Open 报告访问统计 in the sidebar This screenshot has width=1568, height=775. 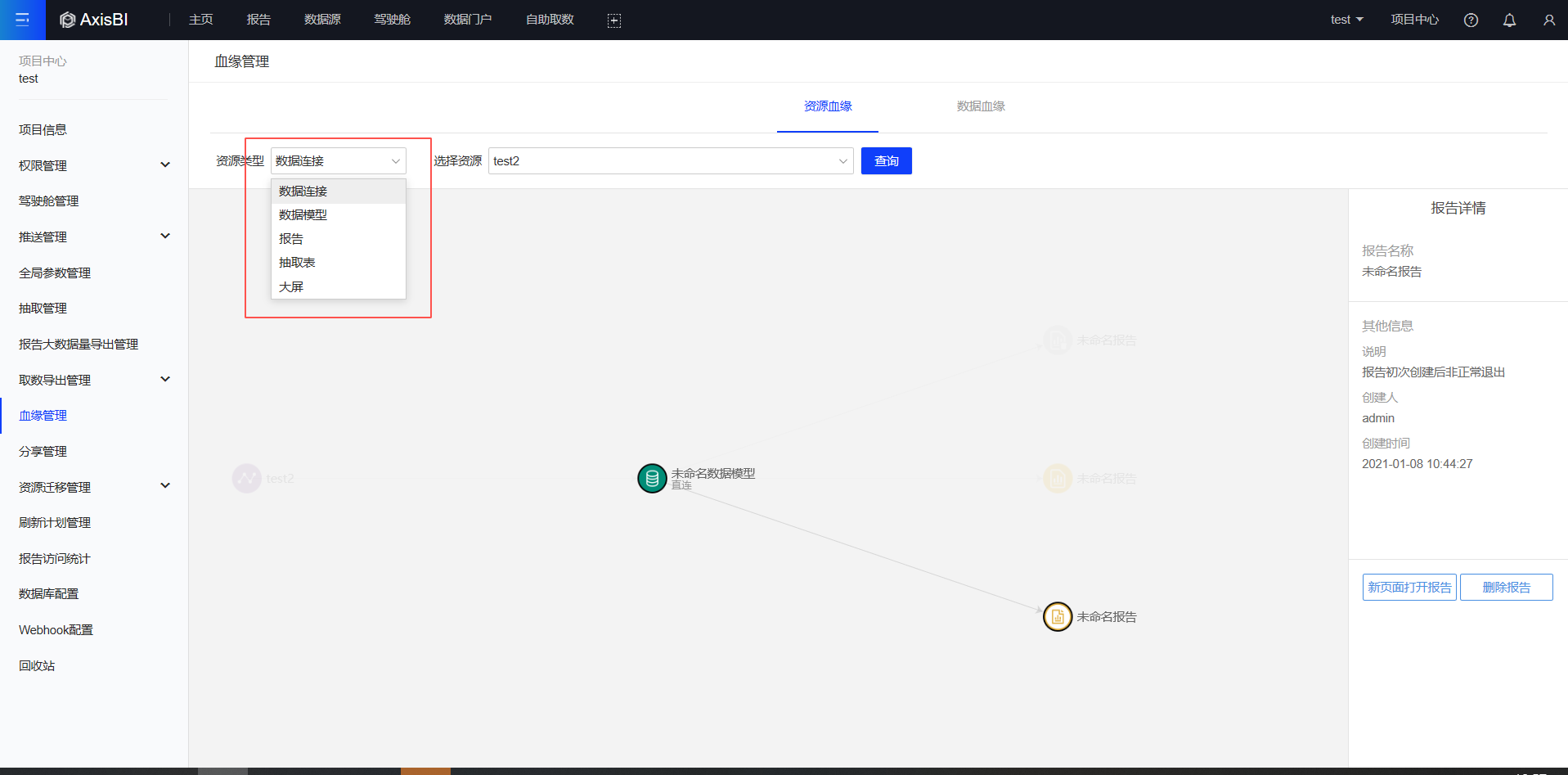[55, 558]
